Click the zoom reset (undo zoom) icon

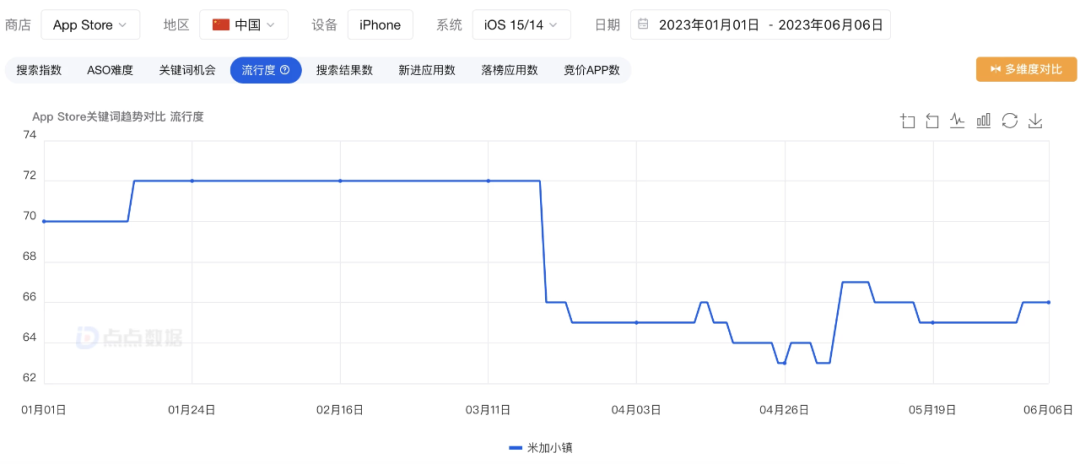[x=932, y=121]
